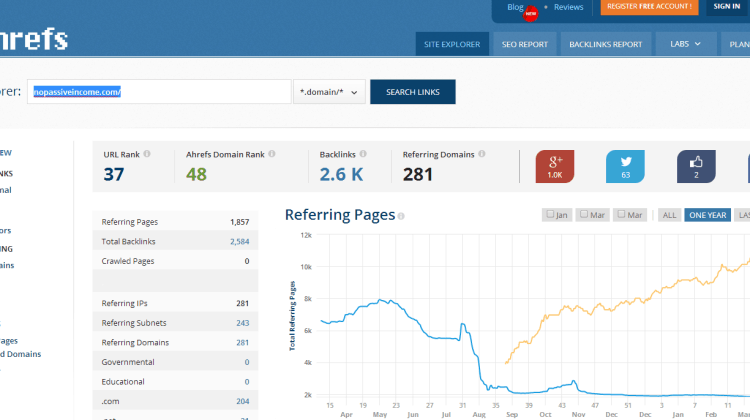
Task: Click the Referring Domains info icon
Action: [482, 154]
